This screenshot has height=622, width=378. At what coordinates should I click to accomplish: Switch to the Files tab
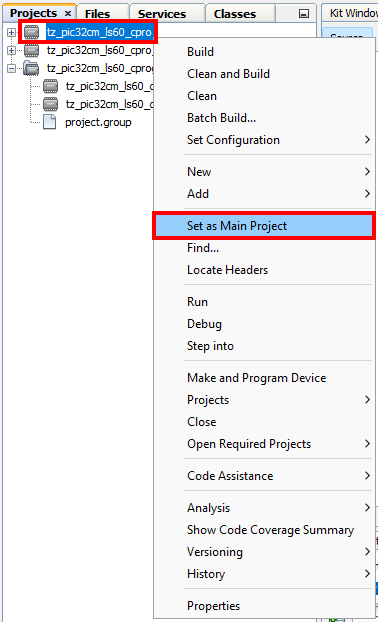click(x=98, y=14)
